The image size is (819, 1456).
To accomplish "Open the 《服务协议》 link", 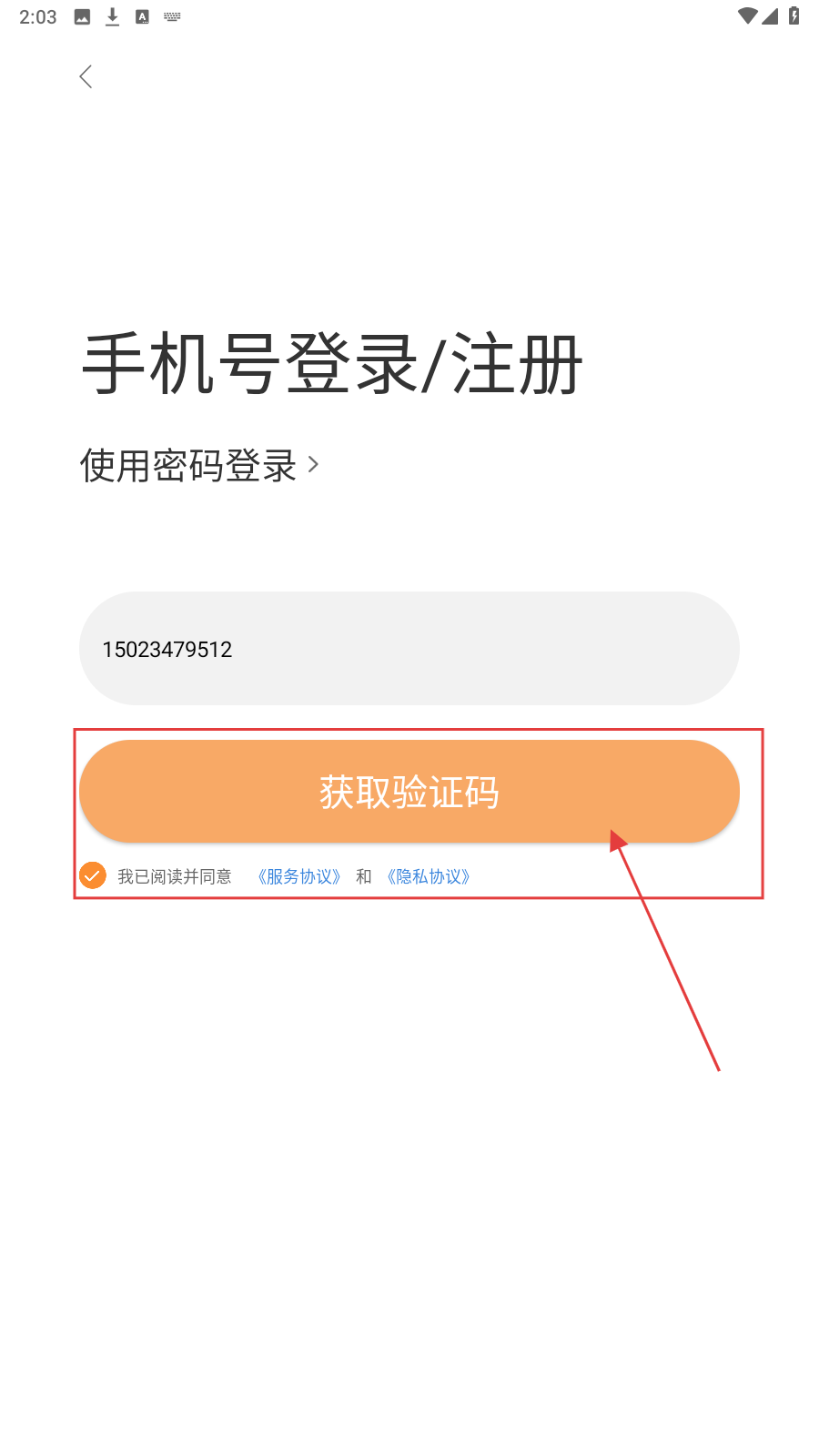I will (x=299, y=876).
